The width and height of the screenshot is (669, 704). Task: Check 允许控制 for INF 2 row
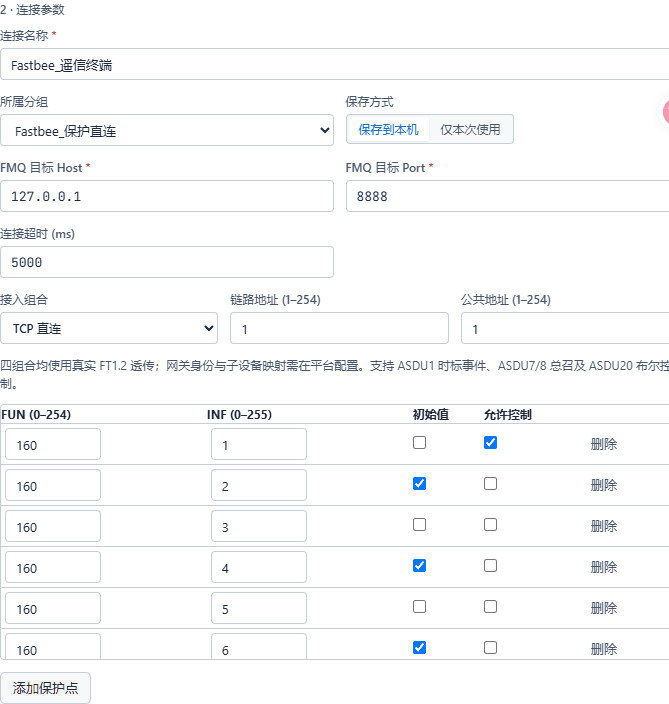coord(490,484)
